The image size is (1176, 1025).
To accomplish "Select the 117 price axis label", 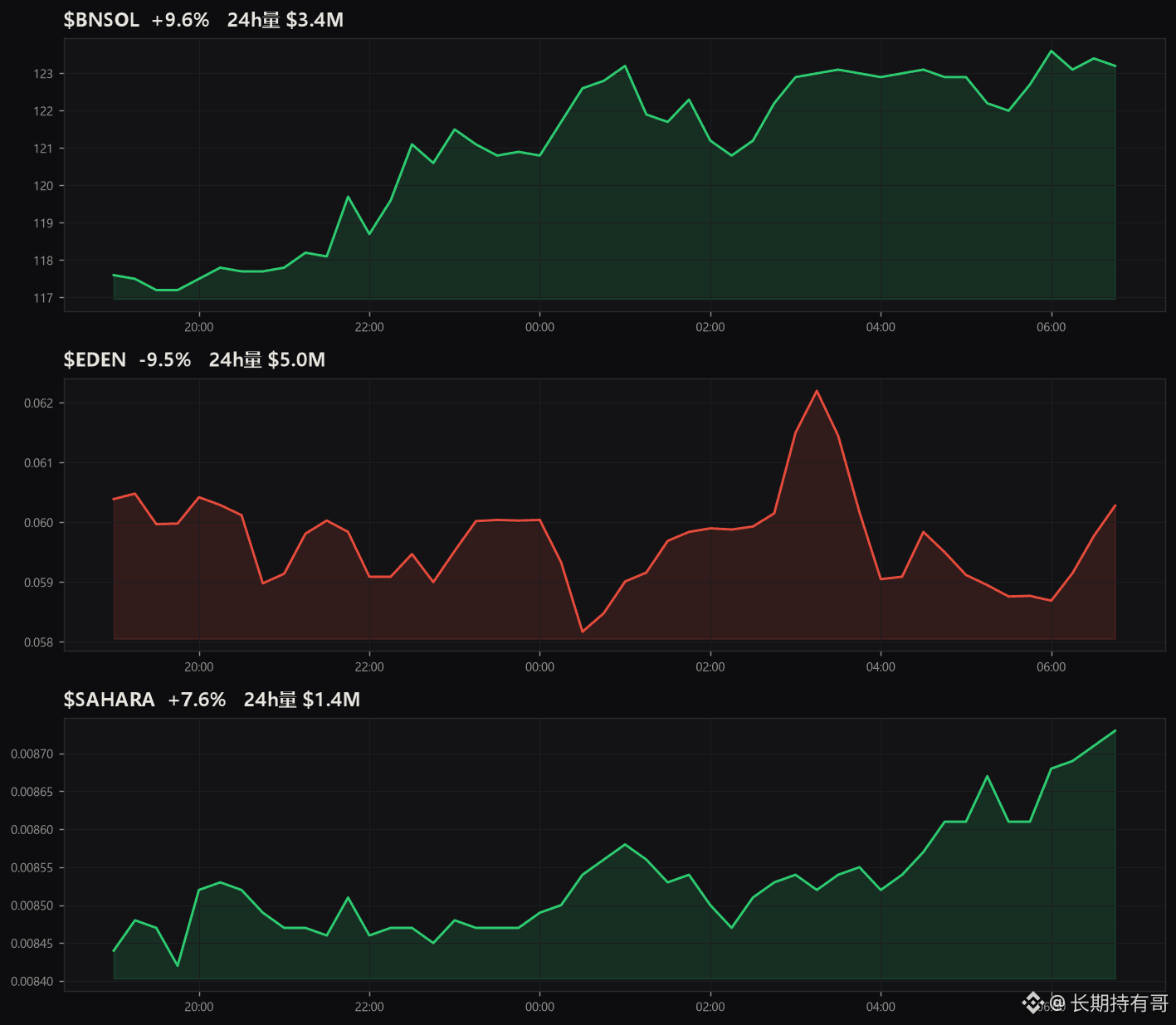I will pos(43,298).
